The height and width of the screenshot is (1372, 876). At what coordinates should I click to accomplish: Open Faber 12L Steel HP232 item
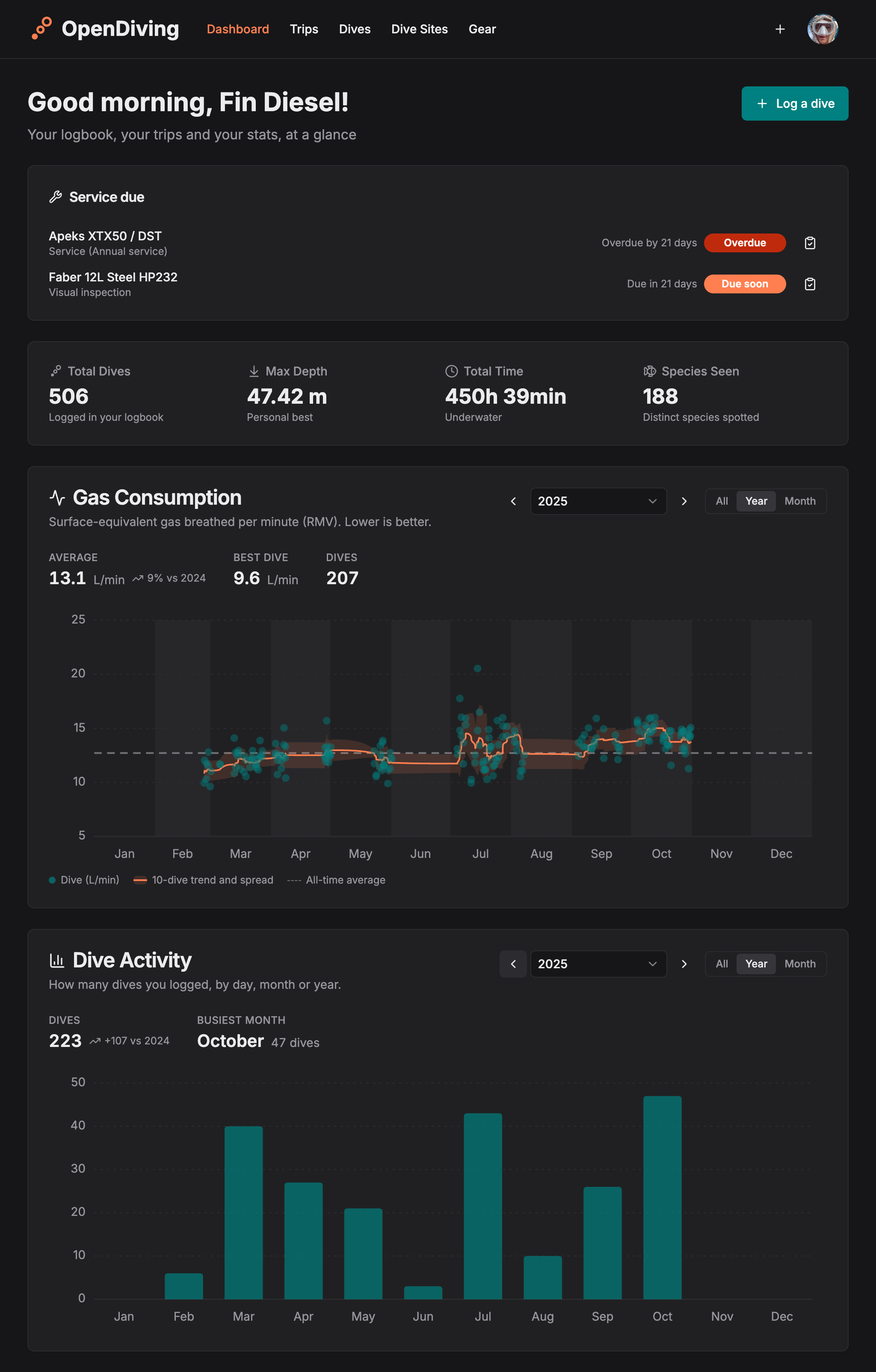[113, 277]
